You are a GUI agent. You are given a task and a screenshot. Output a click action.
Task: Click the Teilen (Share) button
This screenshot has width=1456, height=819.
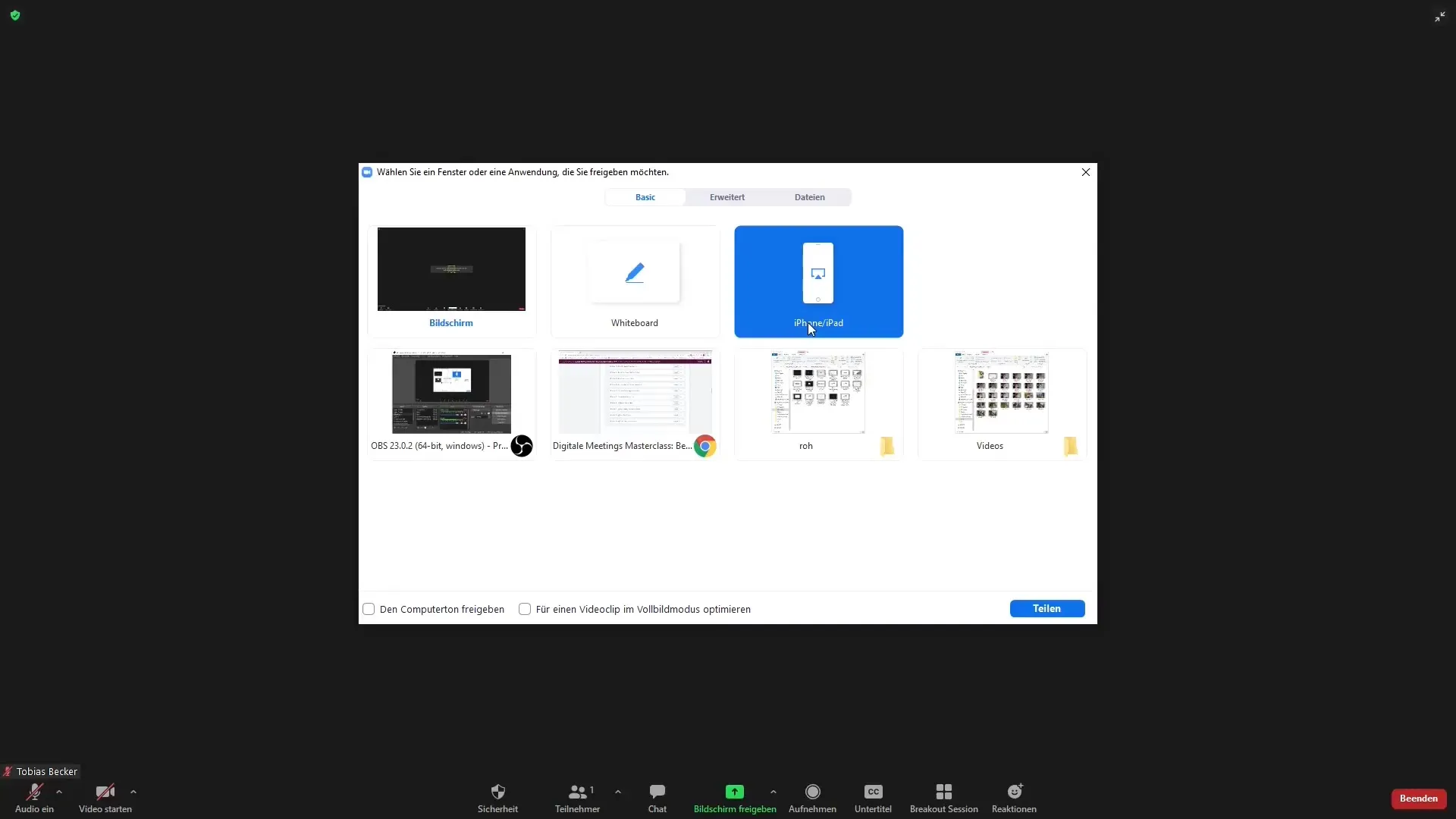[1047, 608]
